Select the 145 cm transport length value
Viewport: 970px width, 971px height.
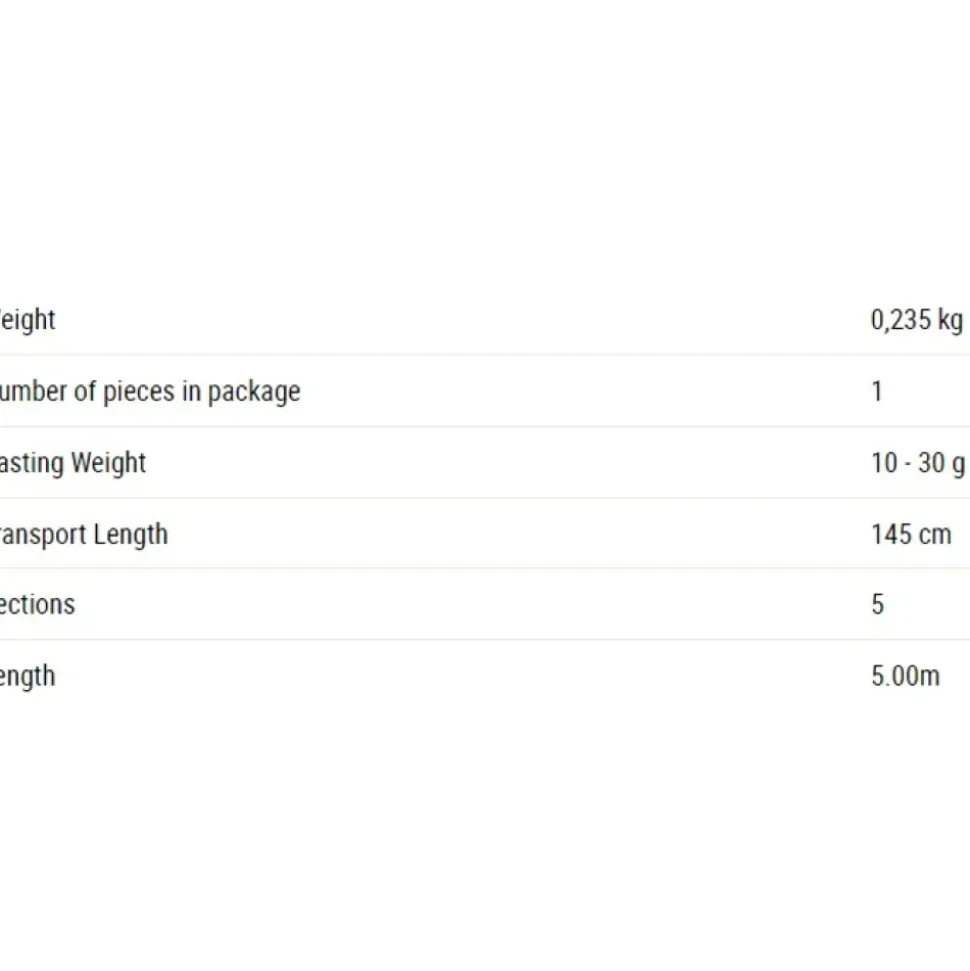911,534
